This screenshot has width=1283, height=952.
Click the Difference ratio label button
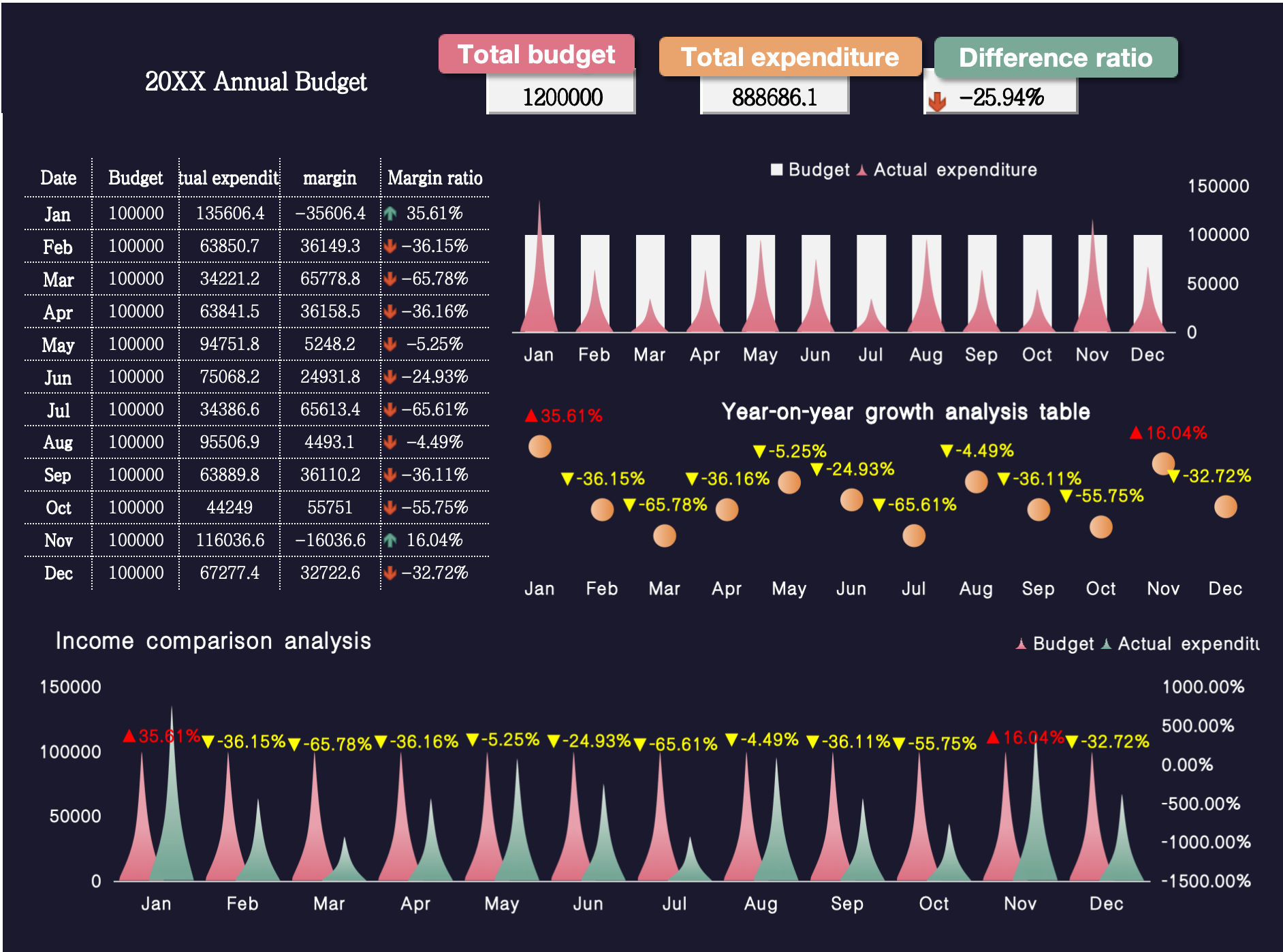(x=1055, y=58)
